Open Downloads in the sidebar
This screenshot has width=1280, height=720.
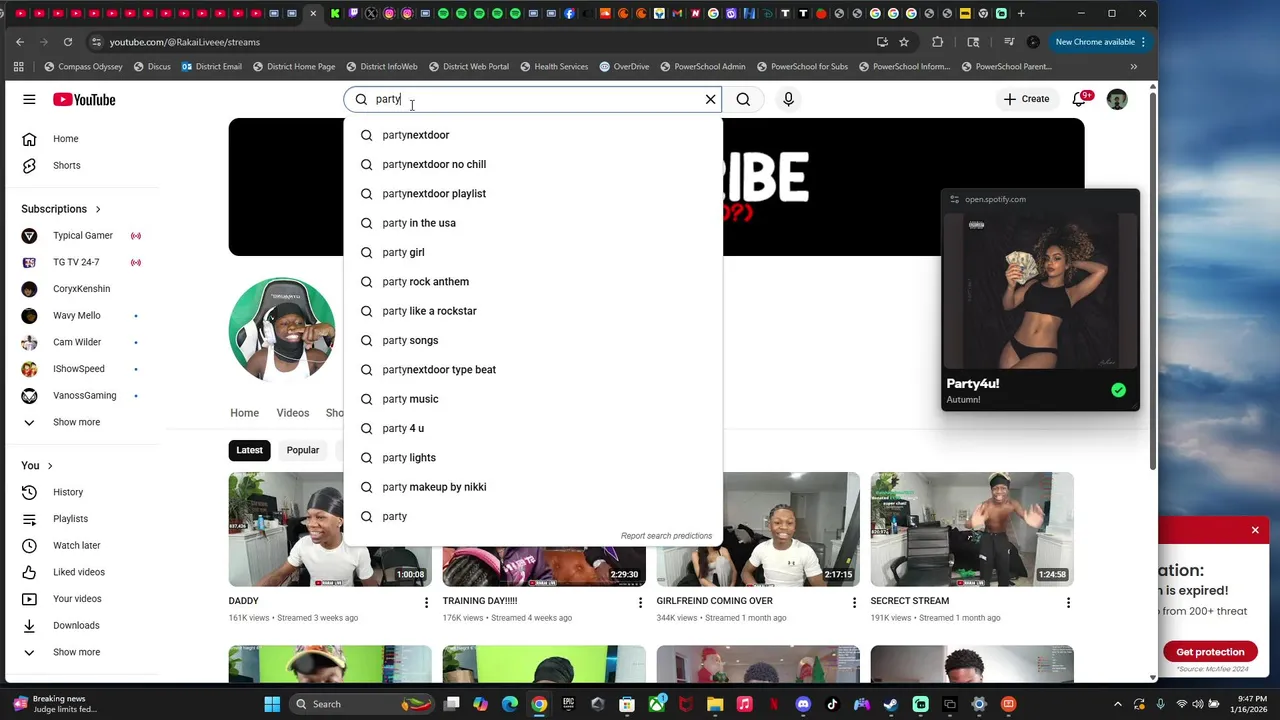[82, 625]
